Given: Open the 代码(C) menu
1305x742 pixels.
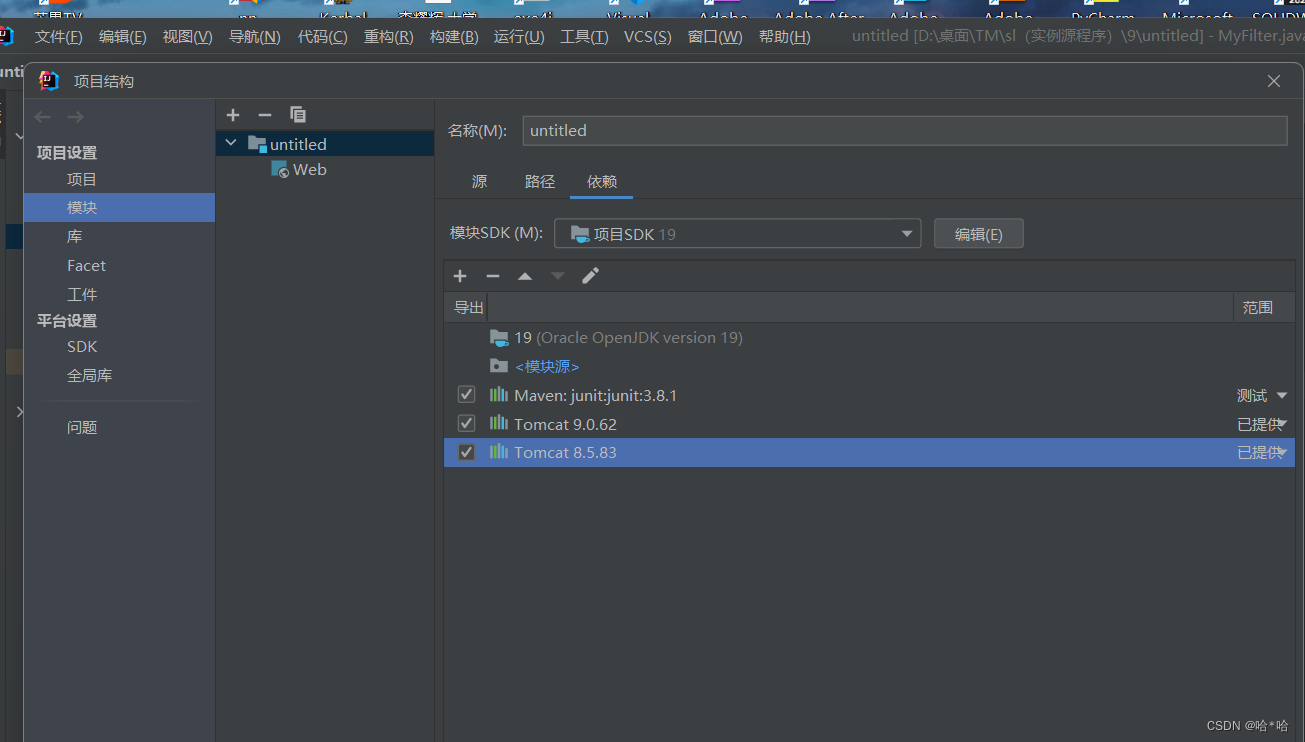Looking at the screenshot, I should pyautogui.click(x=322, y=37).
